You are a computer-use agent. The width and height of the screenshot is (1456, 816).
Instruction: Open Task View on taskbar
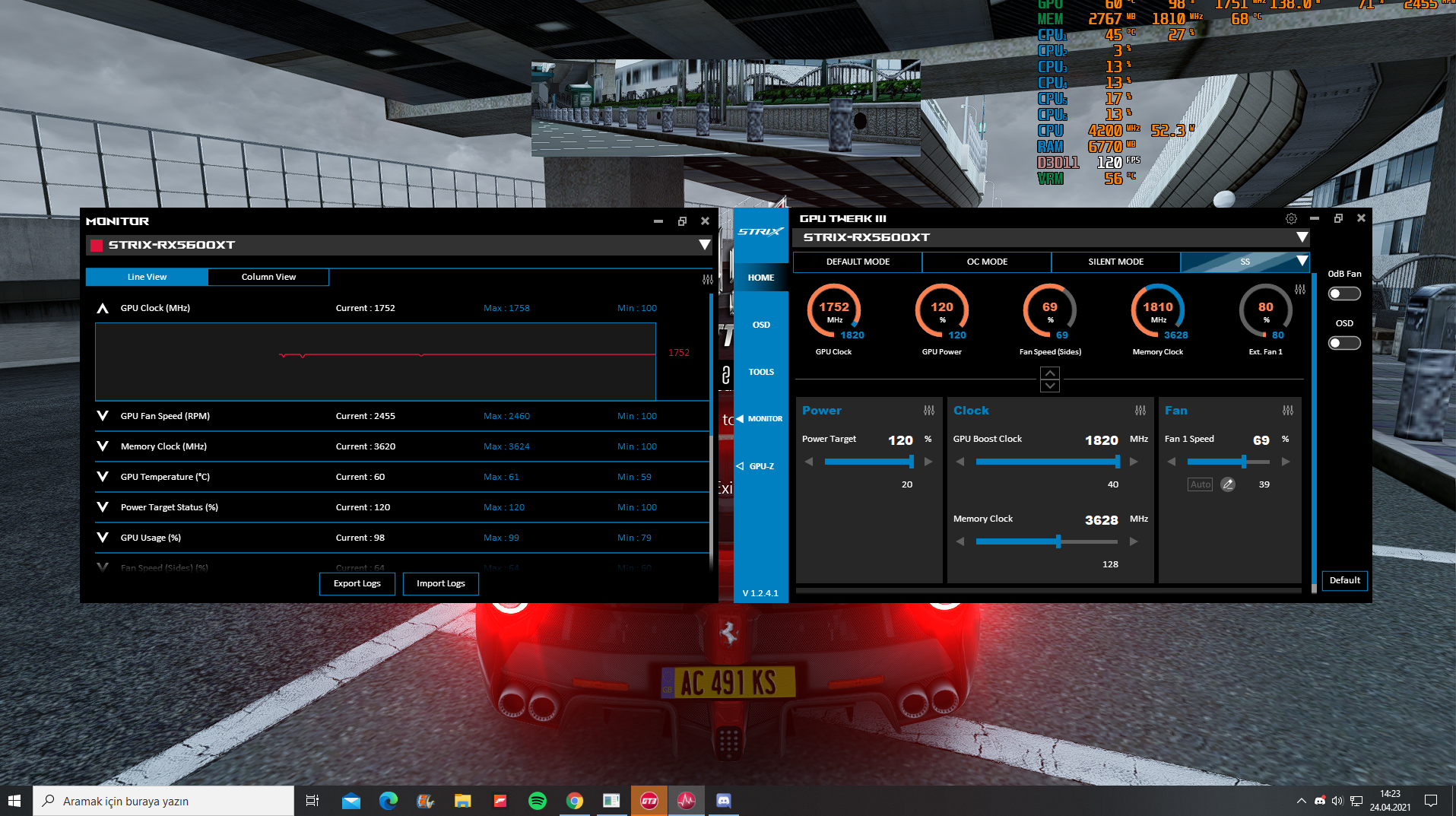(312, 801)
